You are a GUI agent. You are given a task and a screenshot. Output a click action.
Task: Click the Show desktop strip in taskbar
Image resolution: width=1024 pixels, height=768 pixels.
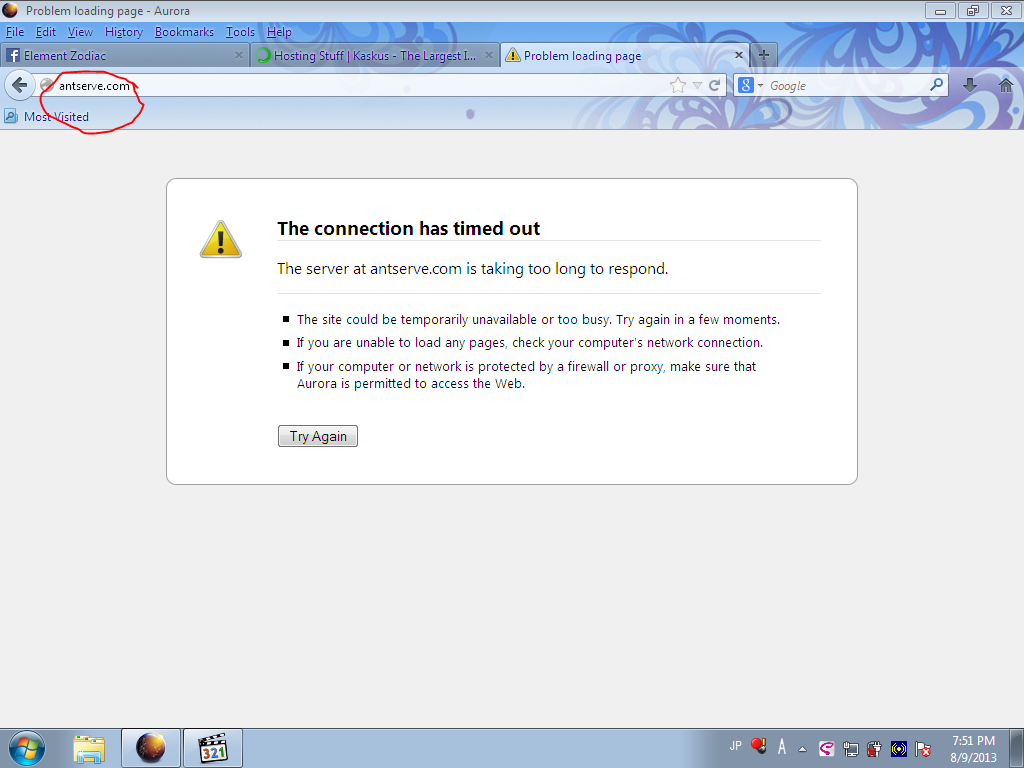(1016, 748)
